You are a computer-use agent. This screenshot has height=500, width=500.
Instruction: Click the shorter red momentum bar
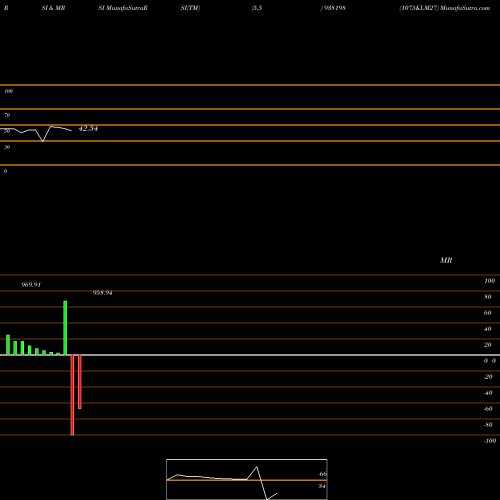coord(80,382)
